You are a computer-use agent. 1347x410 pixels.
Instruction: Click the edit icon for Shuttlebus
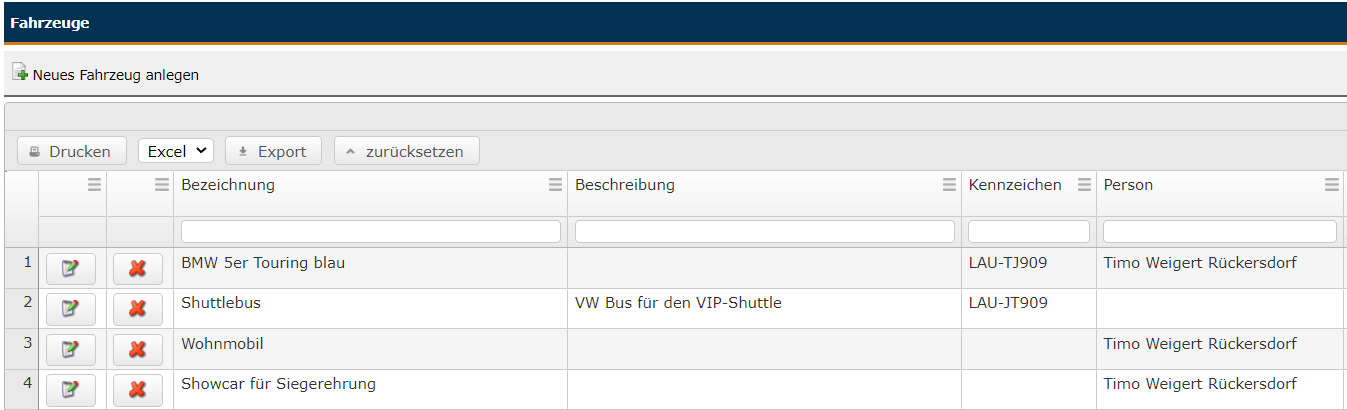[70, 309]
